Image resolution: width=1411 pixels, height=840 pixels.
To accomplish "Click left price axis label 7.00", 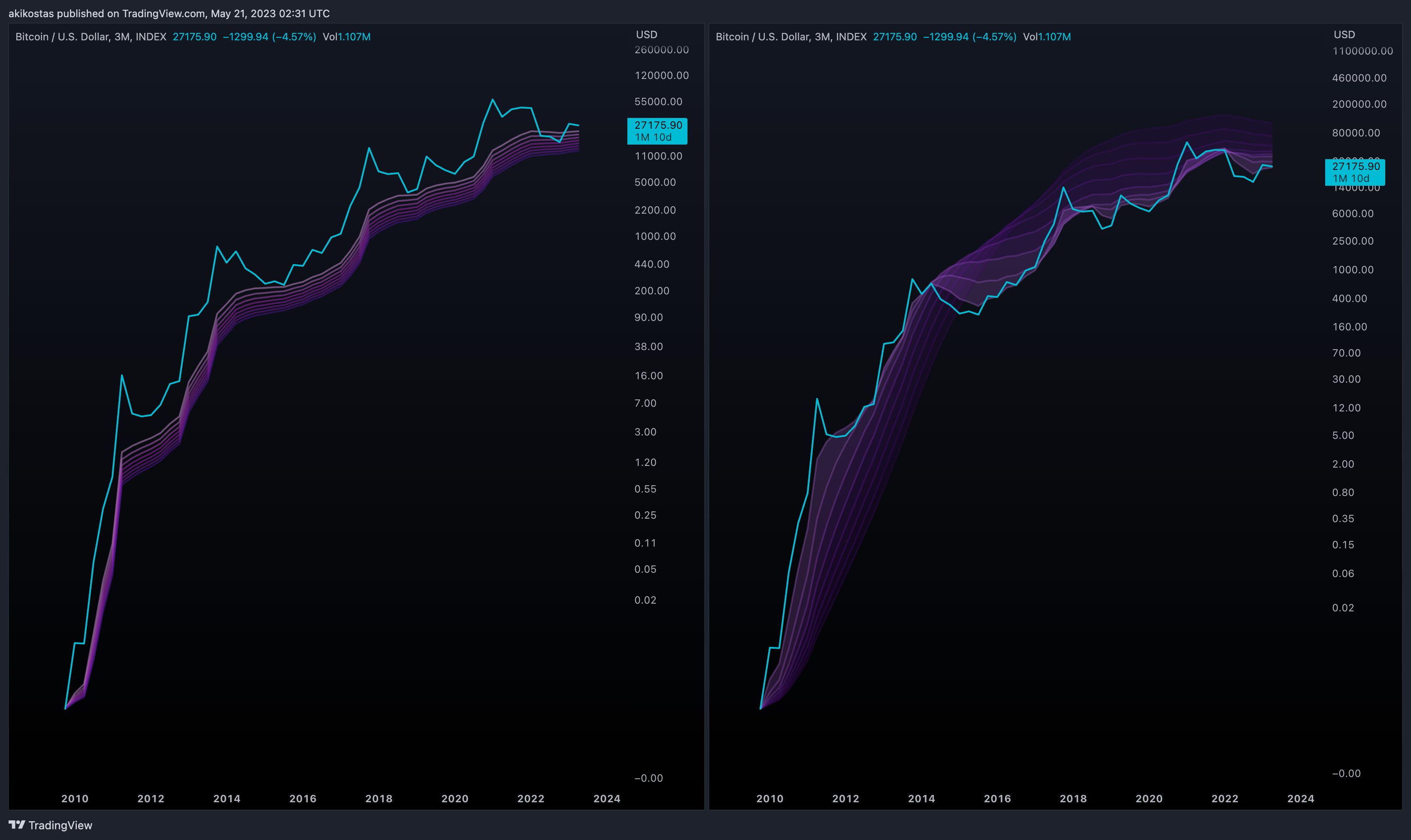I will pos(645,403).
